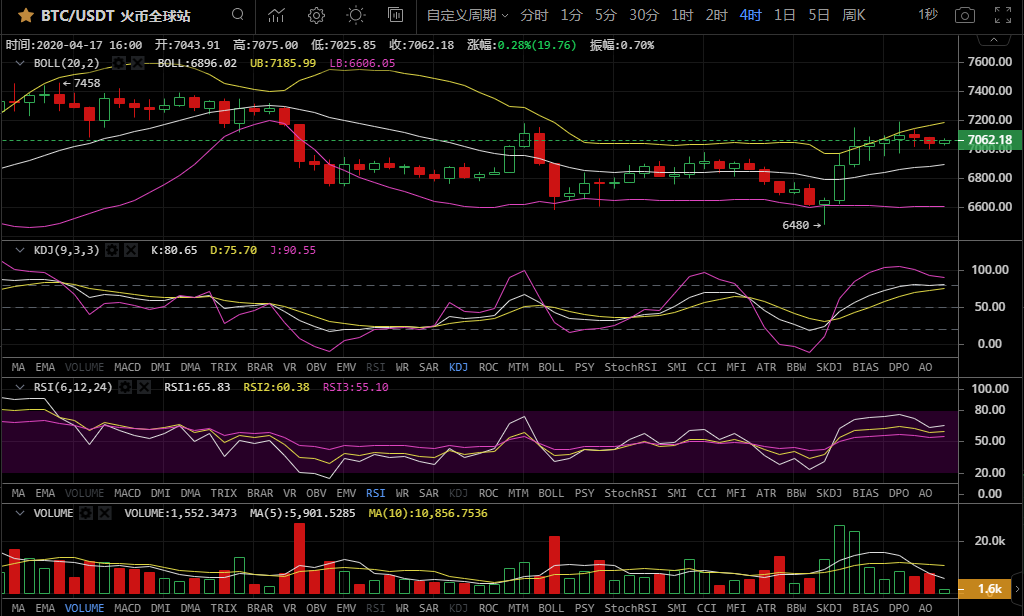
Task: Choose TRIX in KDJ panel indicator row
Action: pyautogui.click(x=223, y=367)
